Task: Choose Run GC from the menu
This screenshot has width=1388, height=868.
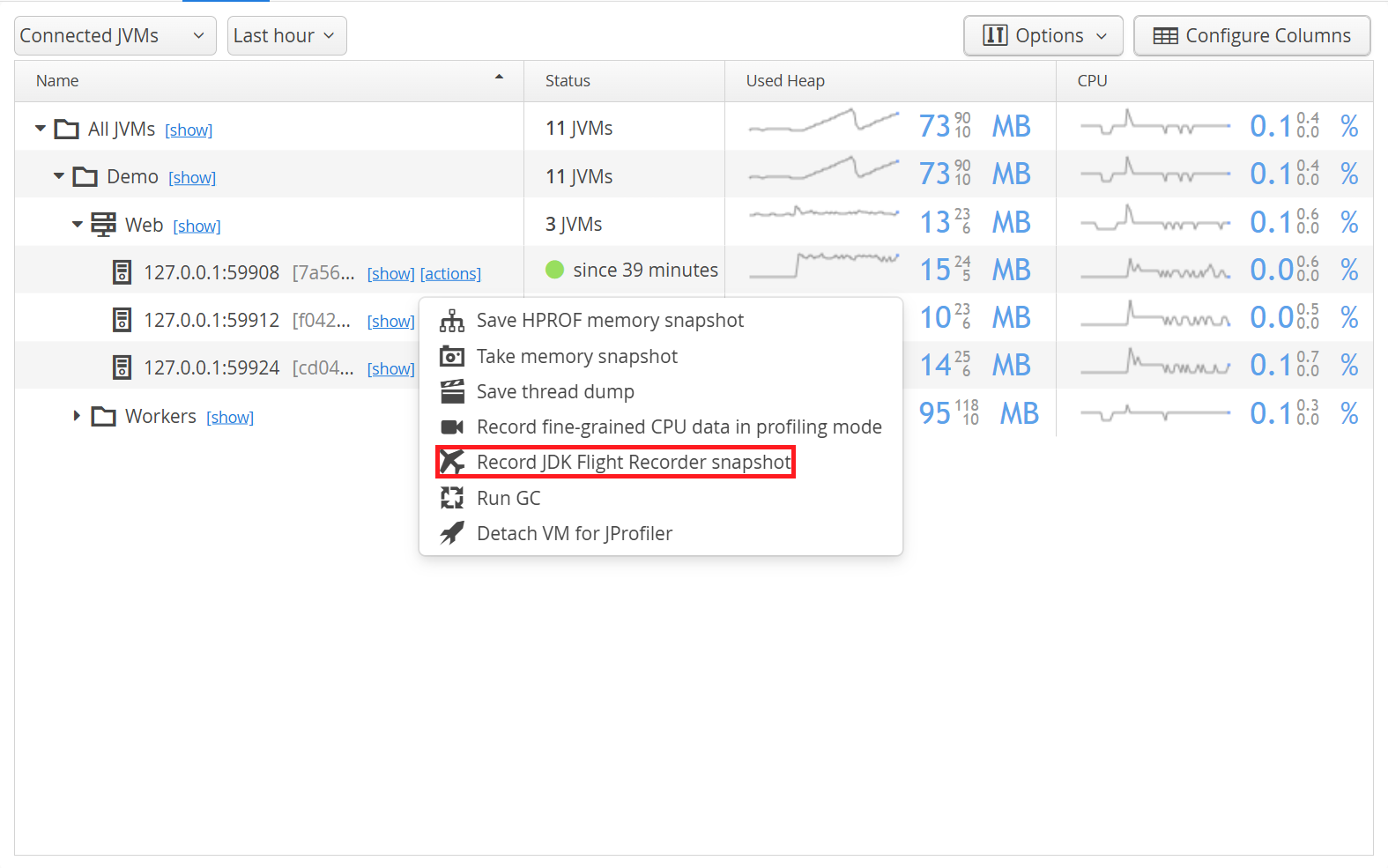Action: [x=661, y=498]
